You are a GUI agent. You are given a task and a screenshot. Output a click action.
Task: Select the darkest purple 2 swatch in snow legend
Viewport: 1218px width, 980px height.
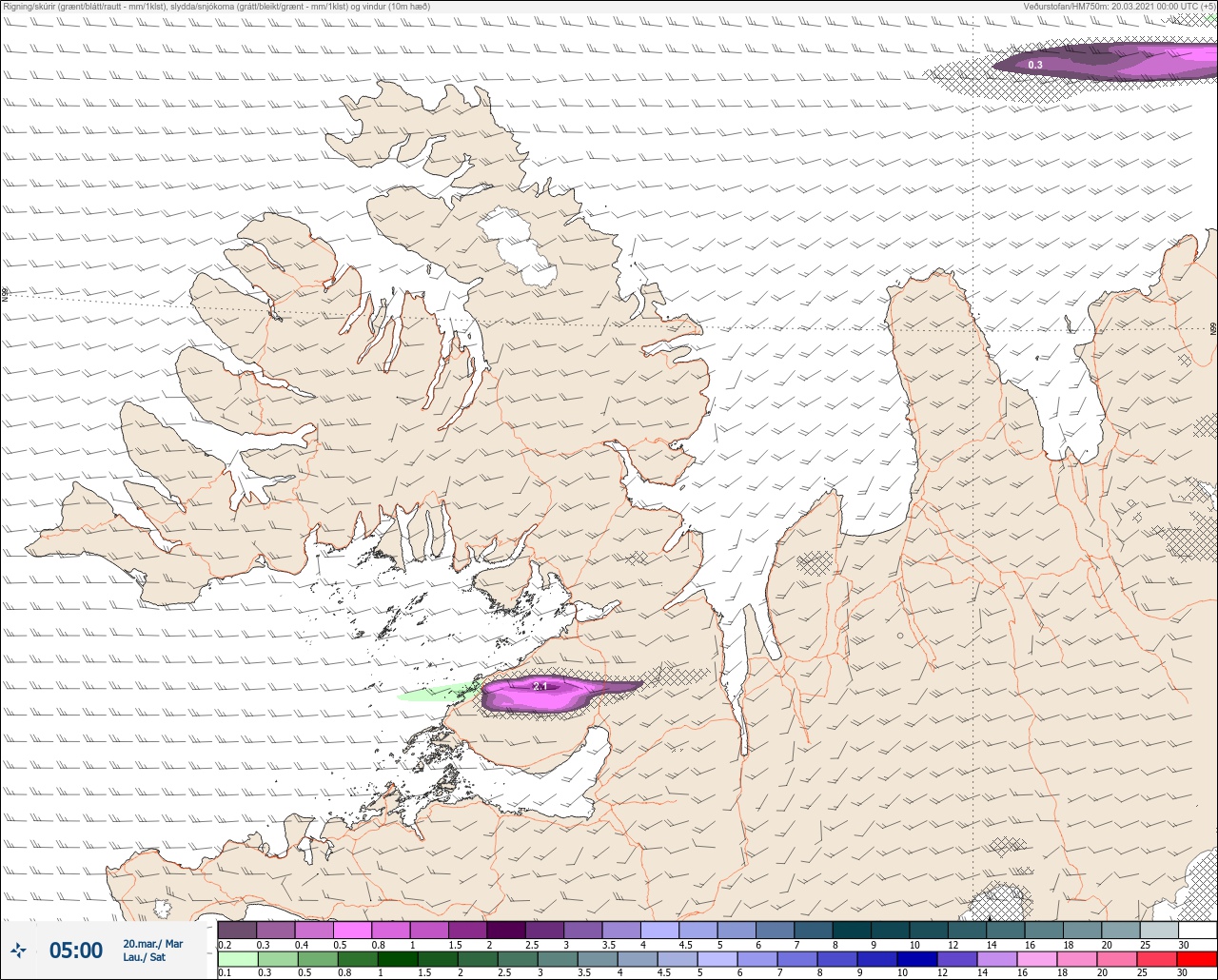(505, 930)
